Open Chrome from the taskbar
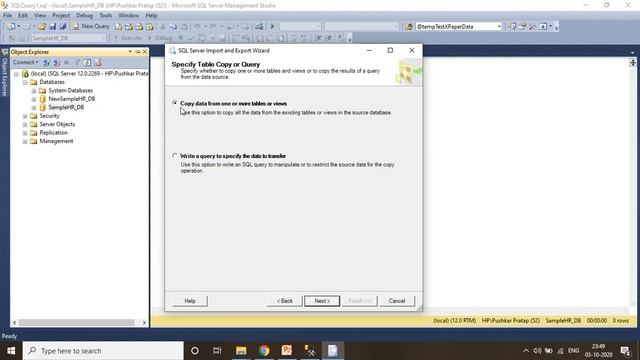The height and width of the screenshot is (360, 640). pos(264,350)
